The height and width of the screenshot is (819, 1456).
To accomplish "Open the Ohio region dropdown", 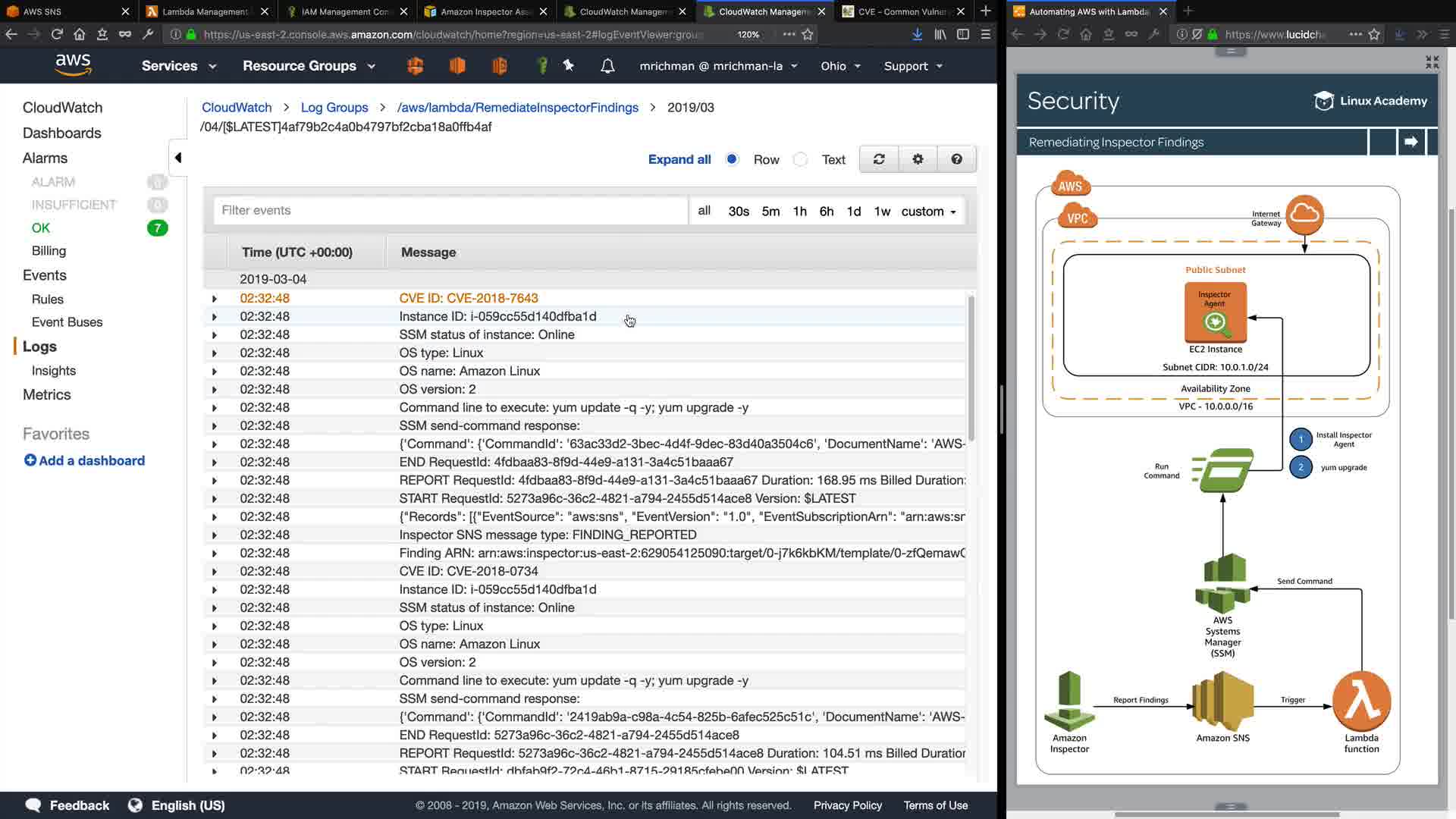I will (x=840, y=66).
